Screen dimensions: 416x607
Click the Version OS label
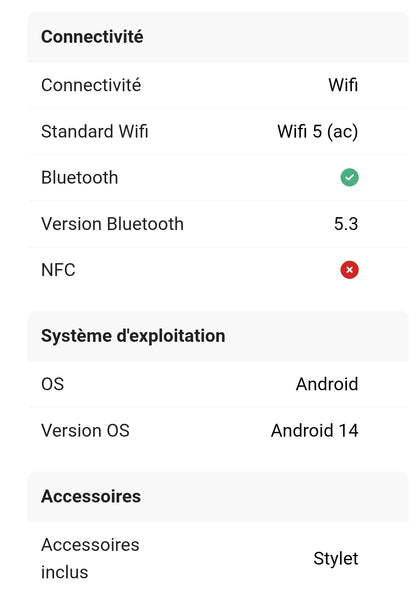pyautogui.click(x=86, y=430)
